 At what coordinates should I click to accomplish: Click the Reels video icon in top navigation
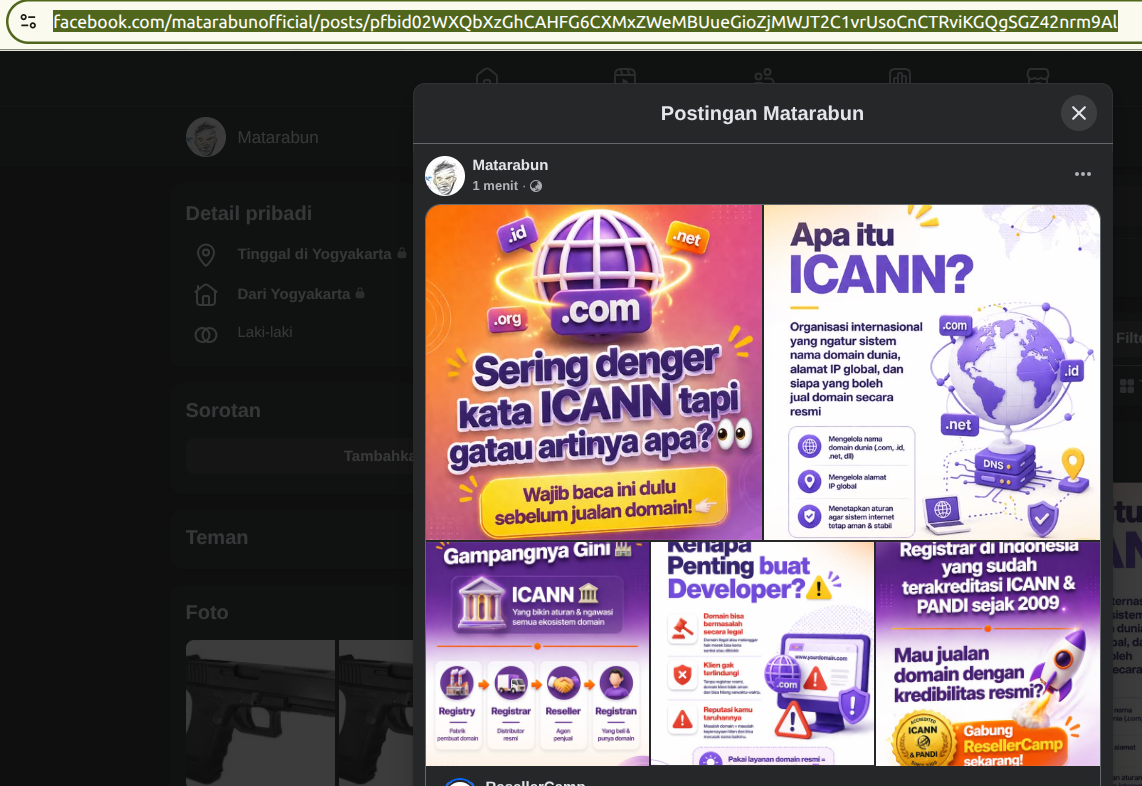click(625, 76)
